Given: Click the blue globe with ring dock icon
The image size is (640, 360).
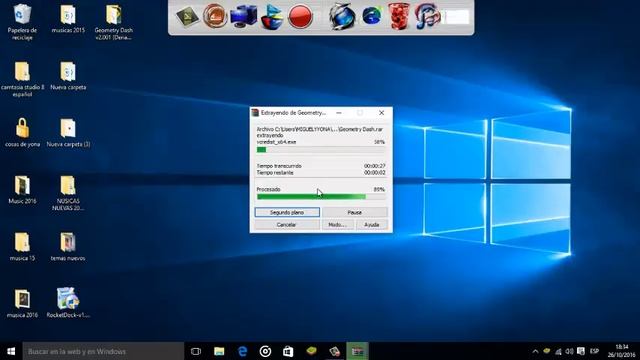Looking at the screenshot, I should click(x=342, y=16).
